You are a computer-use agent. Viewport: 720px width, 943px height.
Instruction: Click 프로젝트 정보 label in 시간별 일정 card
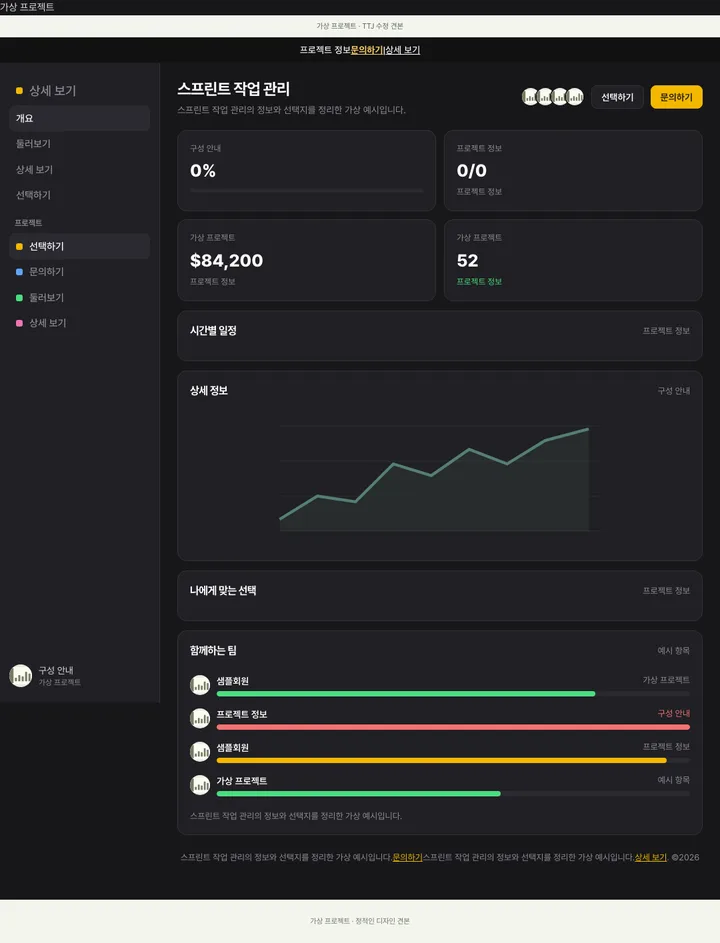tap(666, 331)
